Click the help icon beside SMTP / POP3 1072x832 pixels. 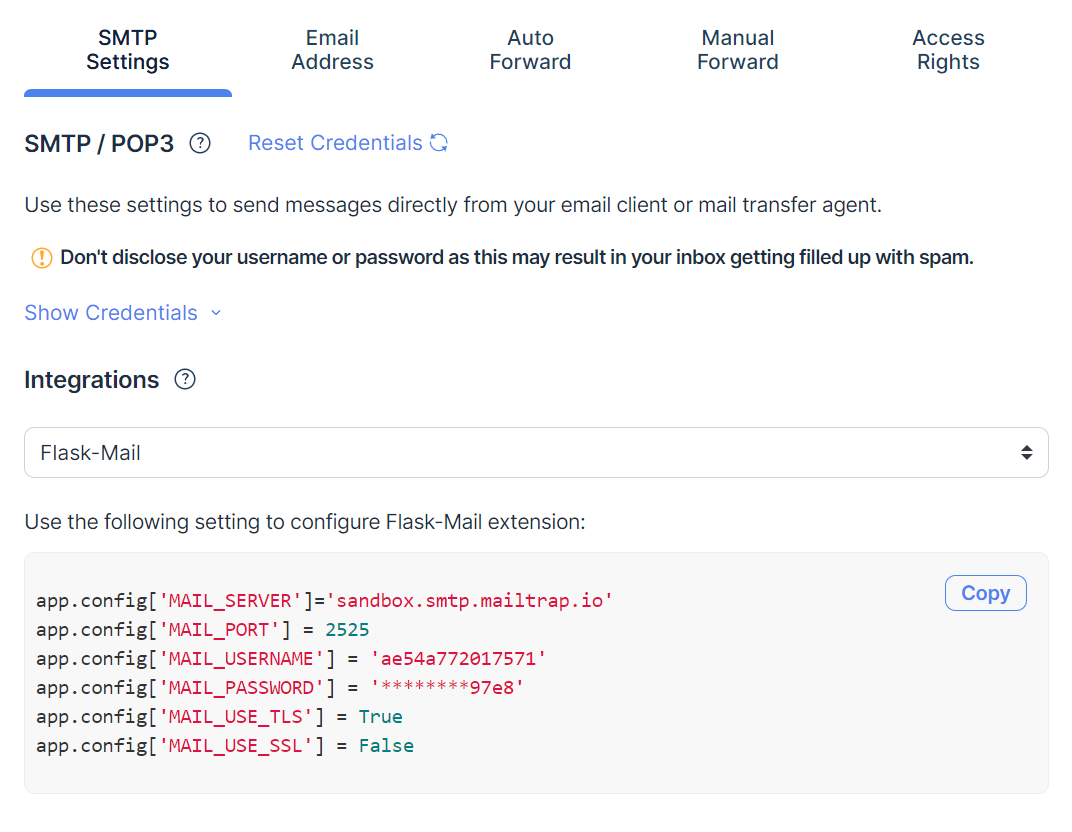click(200, 144)
